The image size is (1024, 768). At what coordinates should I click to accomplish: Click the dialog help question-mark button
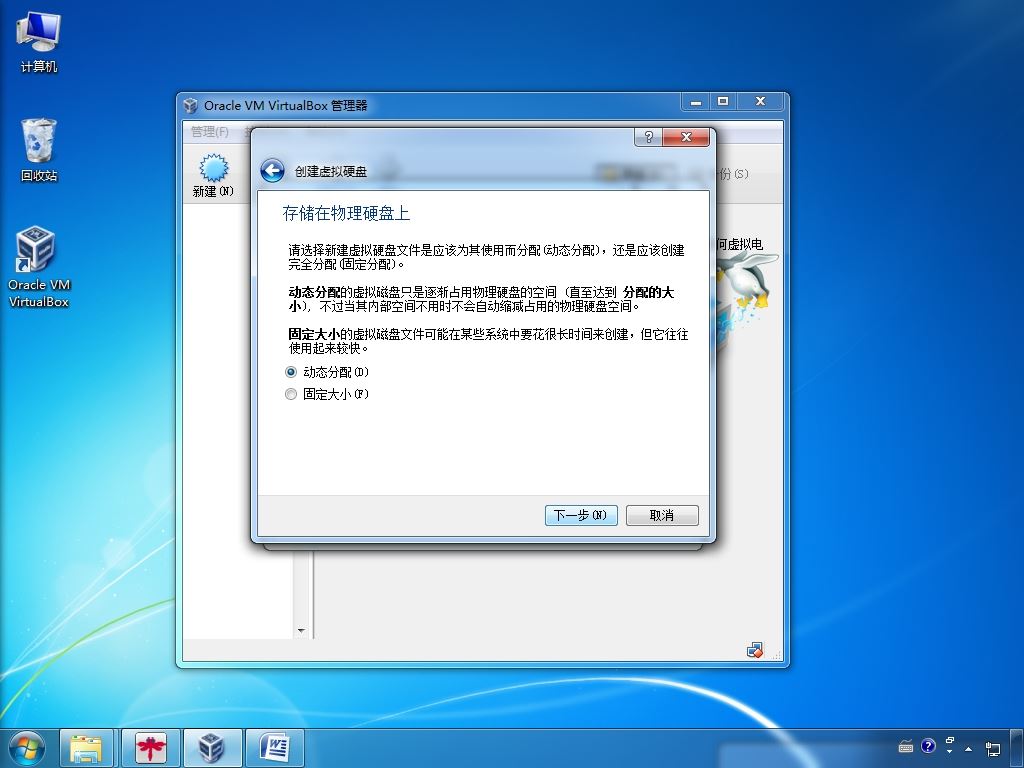pos(648,136)
